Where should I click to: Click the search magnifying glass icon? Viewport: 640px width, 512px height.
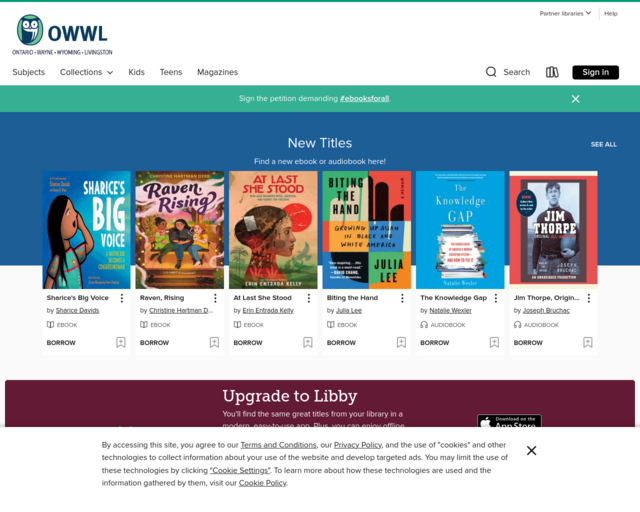click(491, 72)
